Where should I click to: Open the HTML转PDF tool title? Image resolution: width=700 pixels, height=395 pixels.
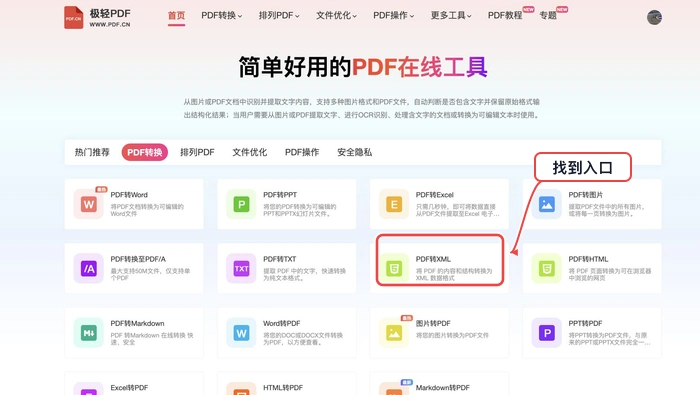[x=283, y=387]
